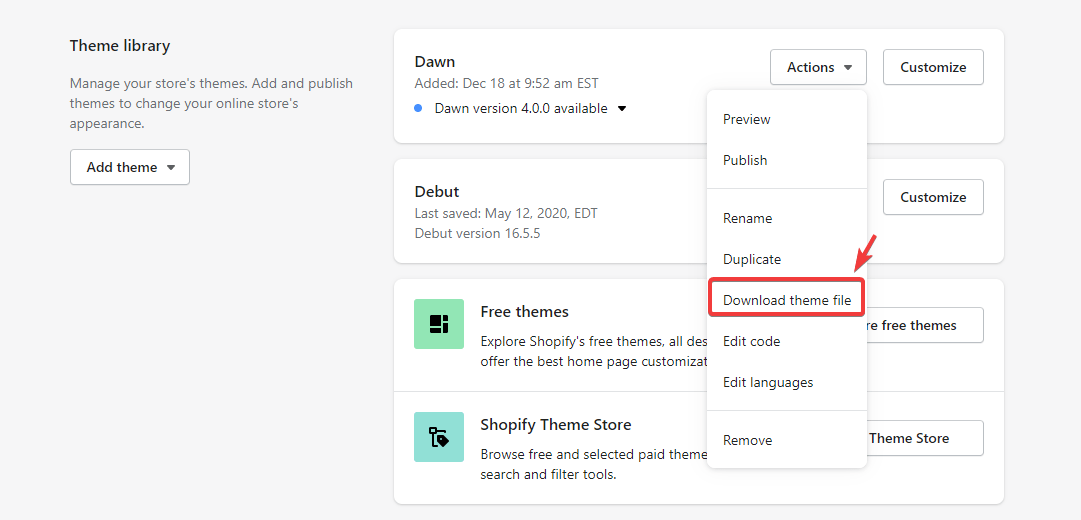Click the Shopify Theme Store icon

pos(439,437)
